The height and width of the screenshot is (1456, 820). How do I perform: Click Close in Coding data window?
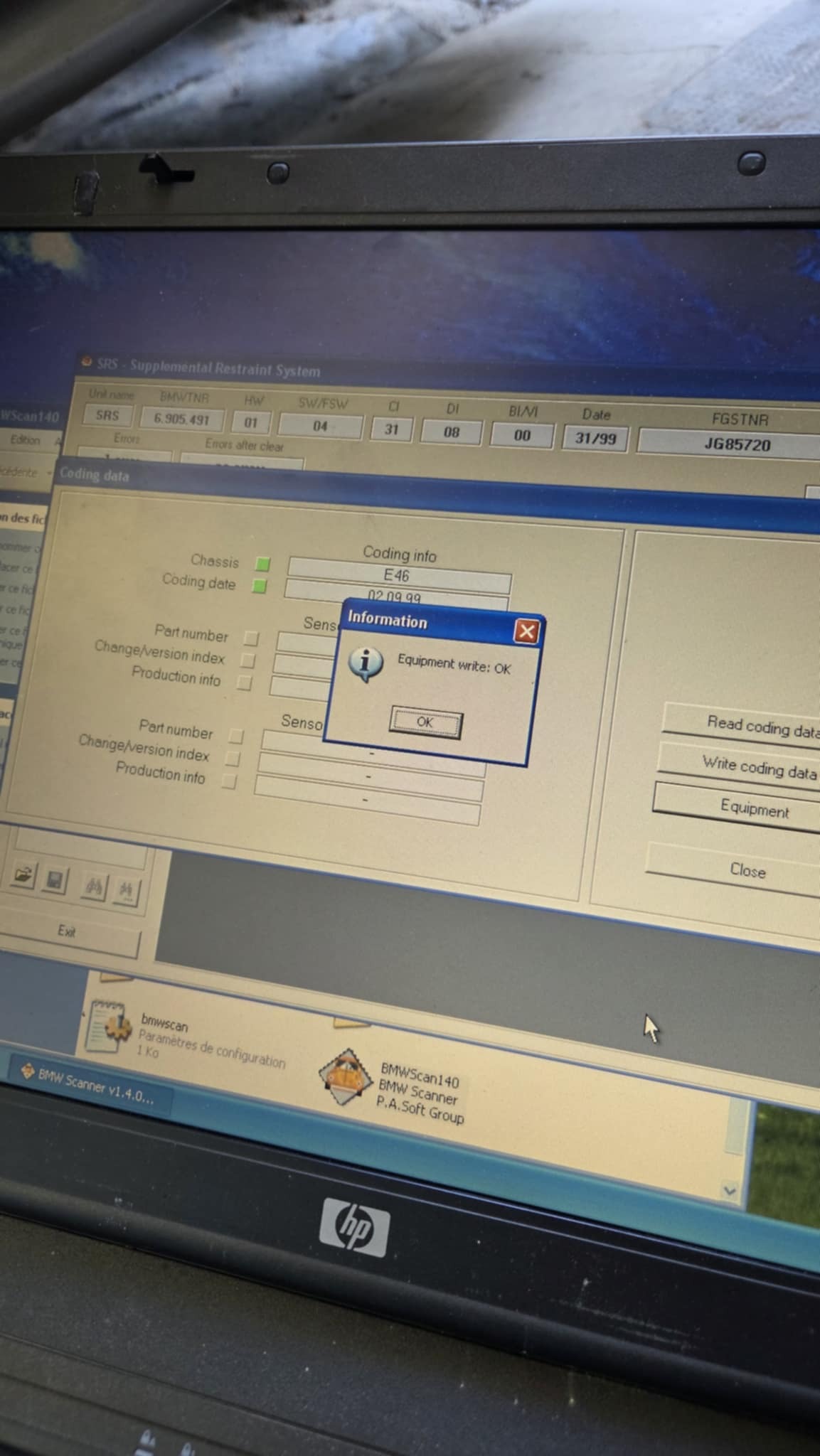[x=734, y=869]
